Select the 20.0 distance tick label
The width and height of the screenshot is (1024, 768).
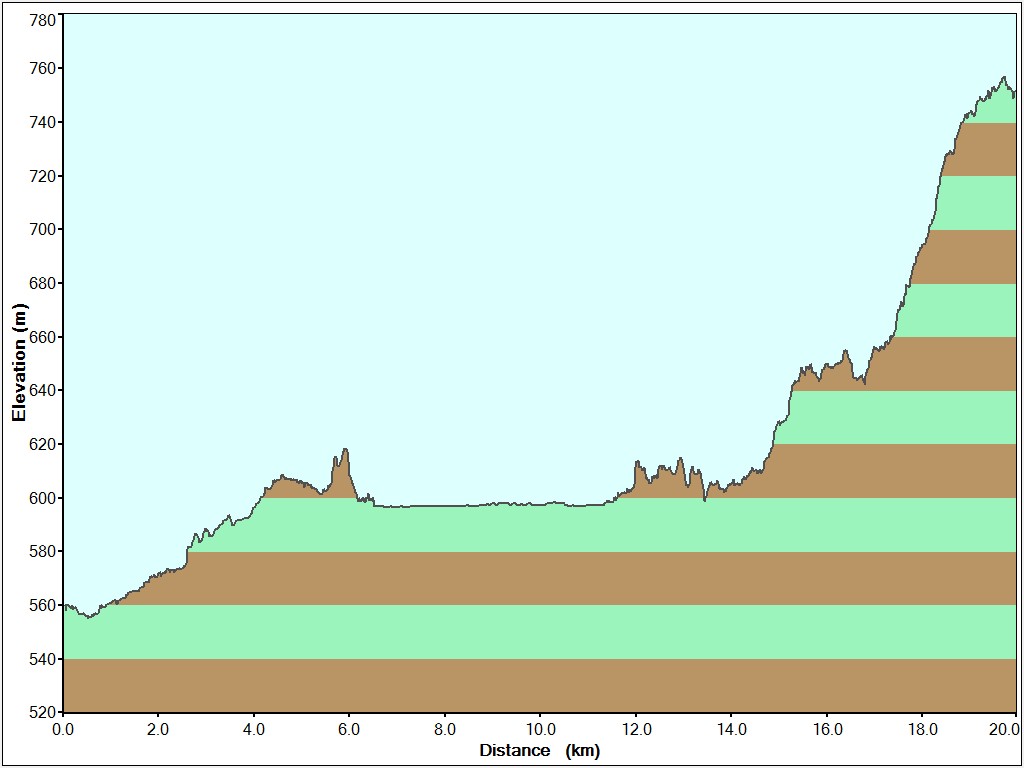point(1000,729)
